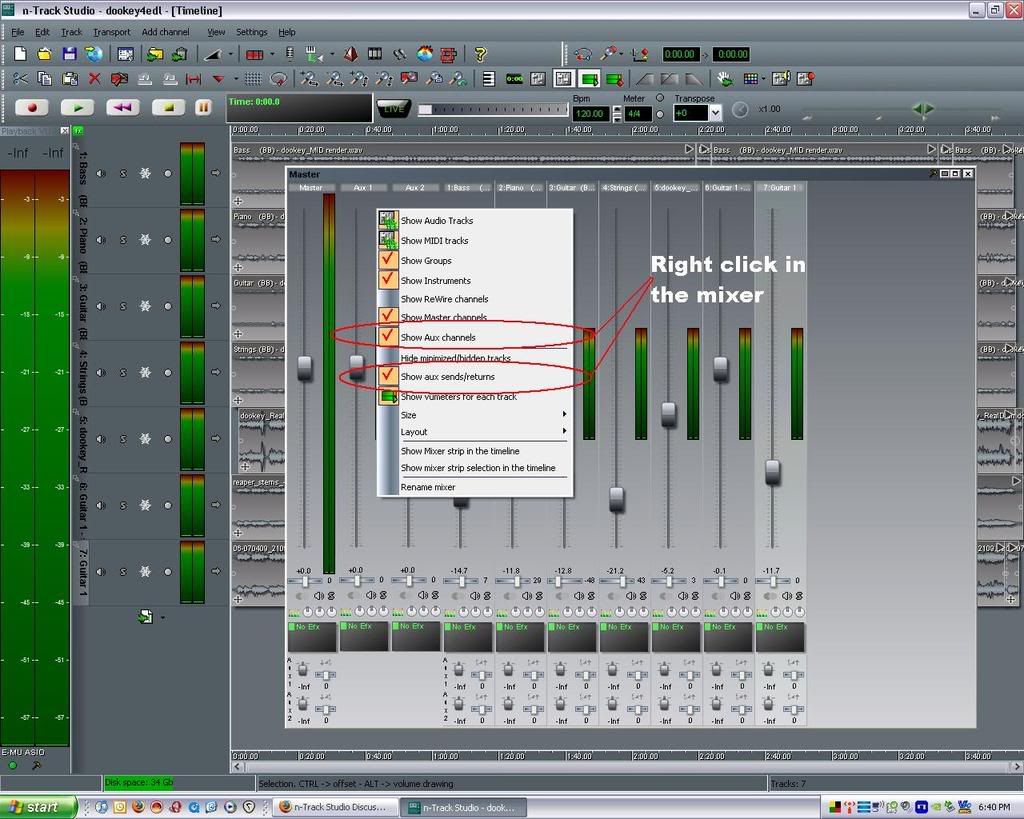The image size is (1024, 819).
Task: Delete the selection with the red X icon
Action: click(95, 79)
